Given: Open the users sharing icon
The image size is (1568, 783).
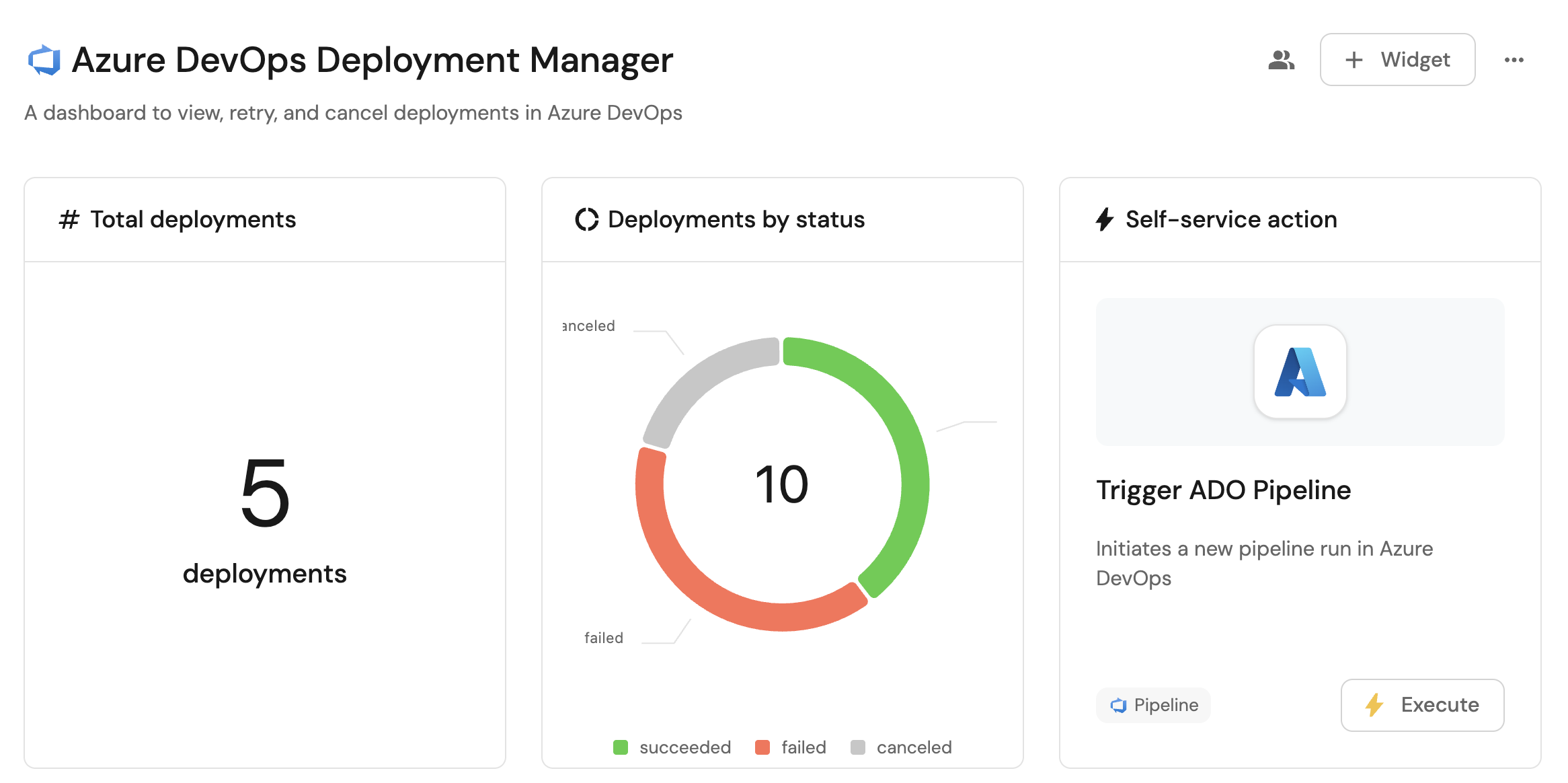Looking at the screenshot, I should pyautogui.click(x=1281, y=60).
